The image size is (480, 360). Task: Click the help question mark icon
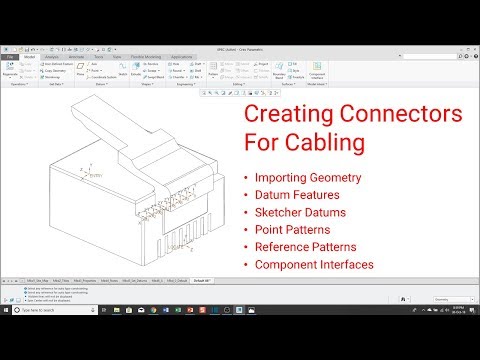[x=476, y=56]
